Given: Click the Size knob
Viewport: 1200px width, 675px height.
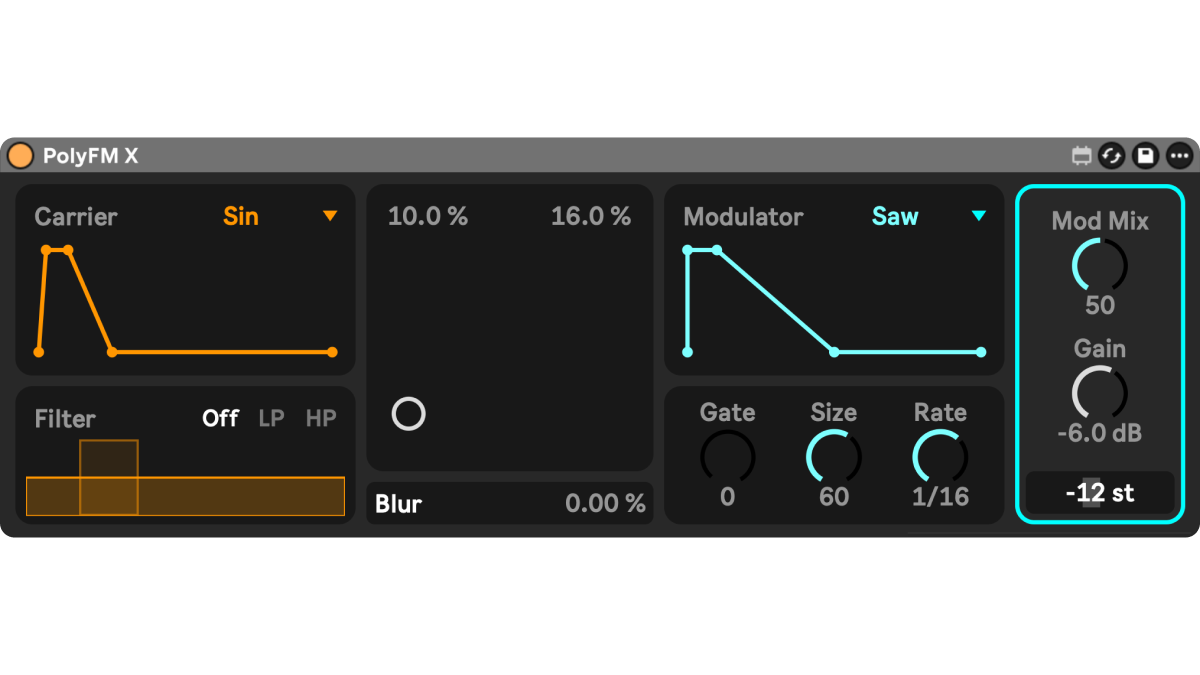Looking at the screenshot, I should pos(834,457).
